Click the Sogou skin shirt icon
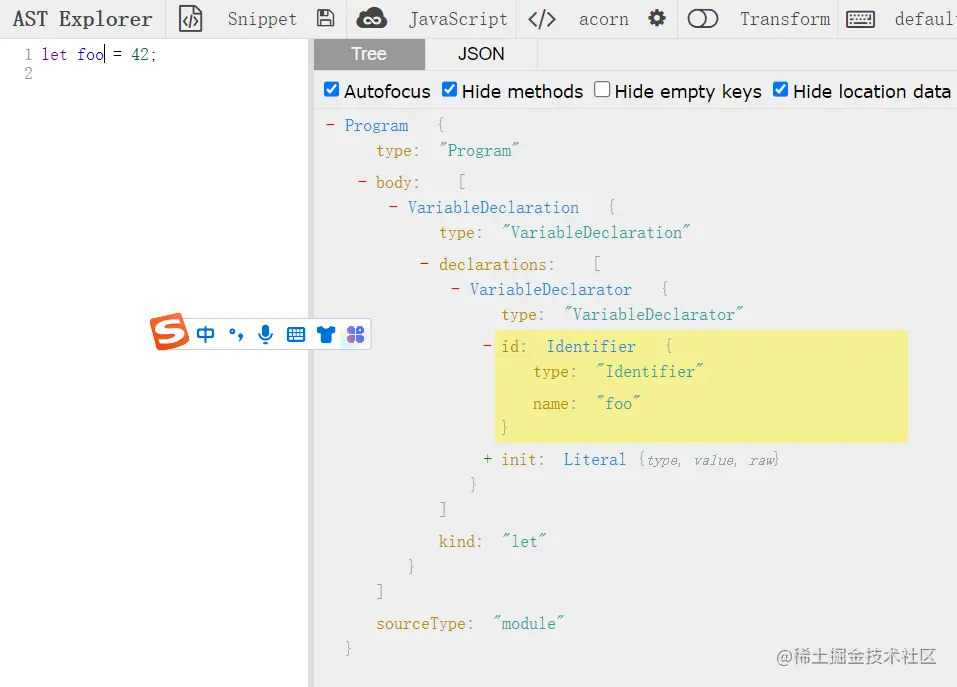957x687 pixels. pos(326,334)
